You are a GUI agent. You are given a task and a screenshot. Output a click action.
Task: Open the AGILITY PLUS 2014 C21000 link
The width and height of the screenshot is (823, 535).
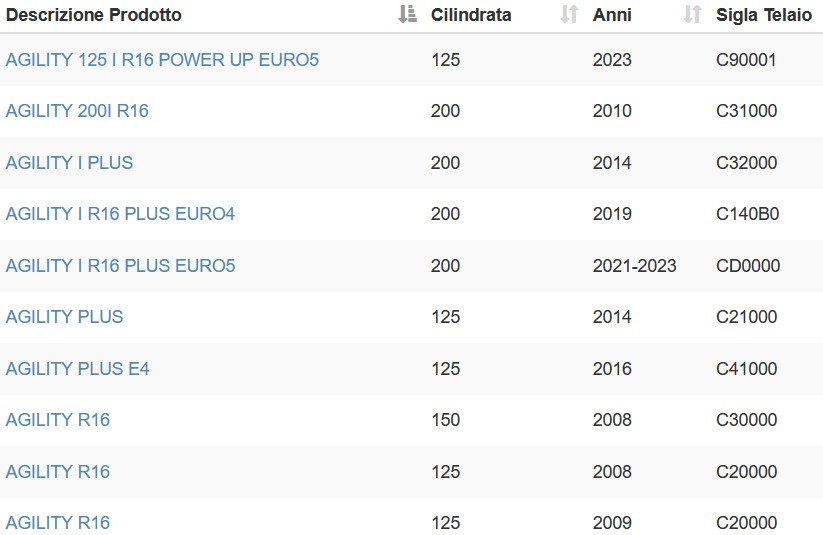tap(65, 317)
